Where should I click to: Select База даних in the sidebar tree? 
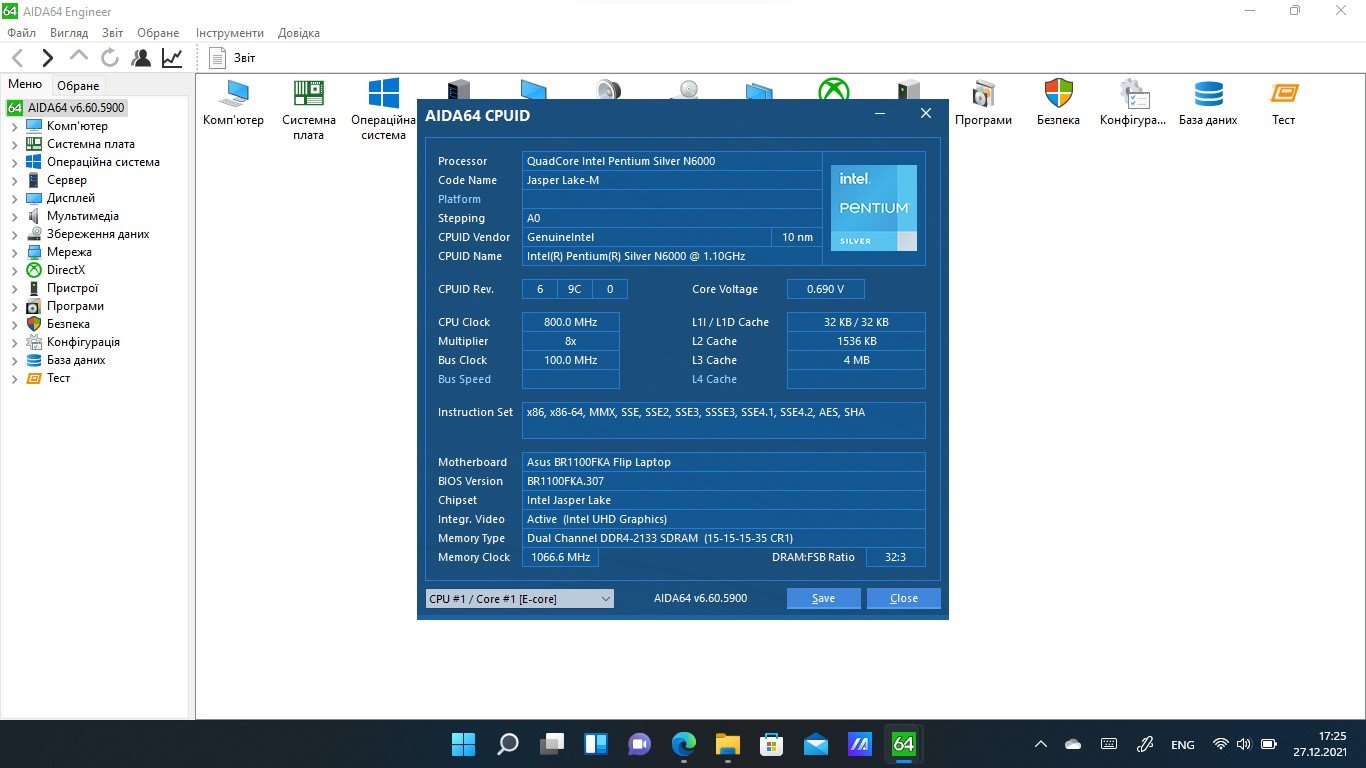click(76, 360)
